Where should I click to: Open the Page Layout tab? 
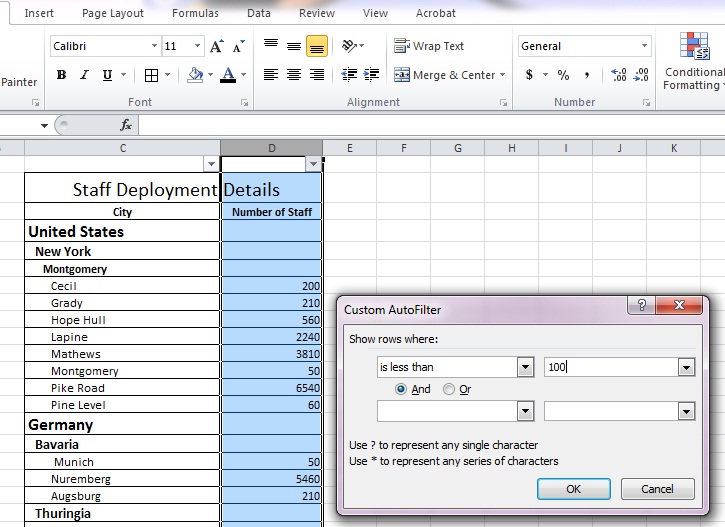(x=113, y=13)
